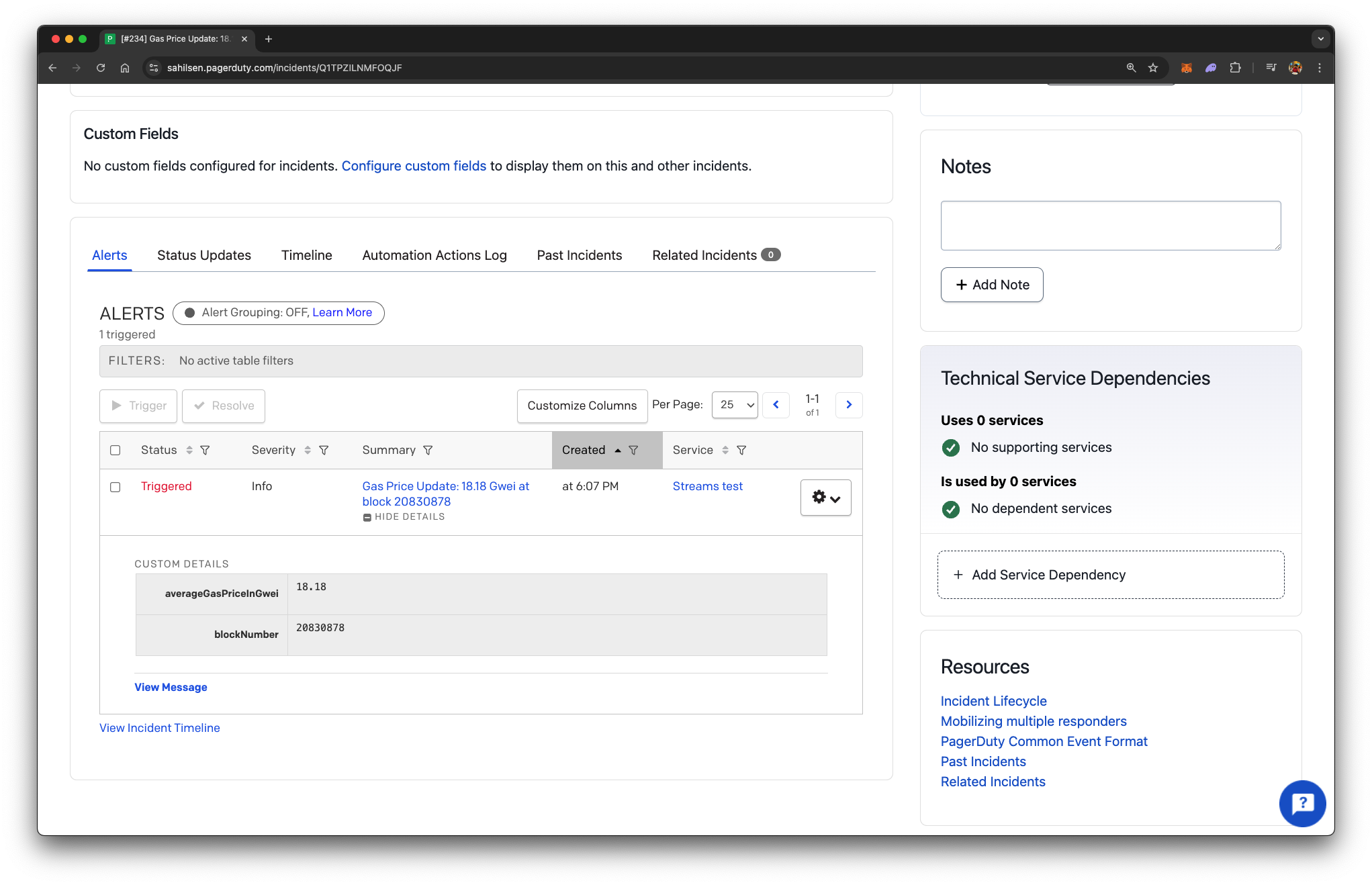This screenshot has width=1372, height=885.
Task: Open the Streams test service link
Action: pos(708,486)
